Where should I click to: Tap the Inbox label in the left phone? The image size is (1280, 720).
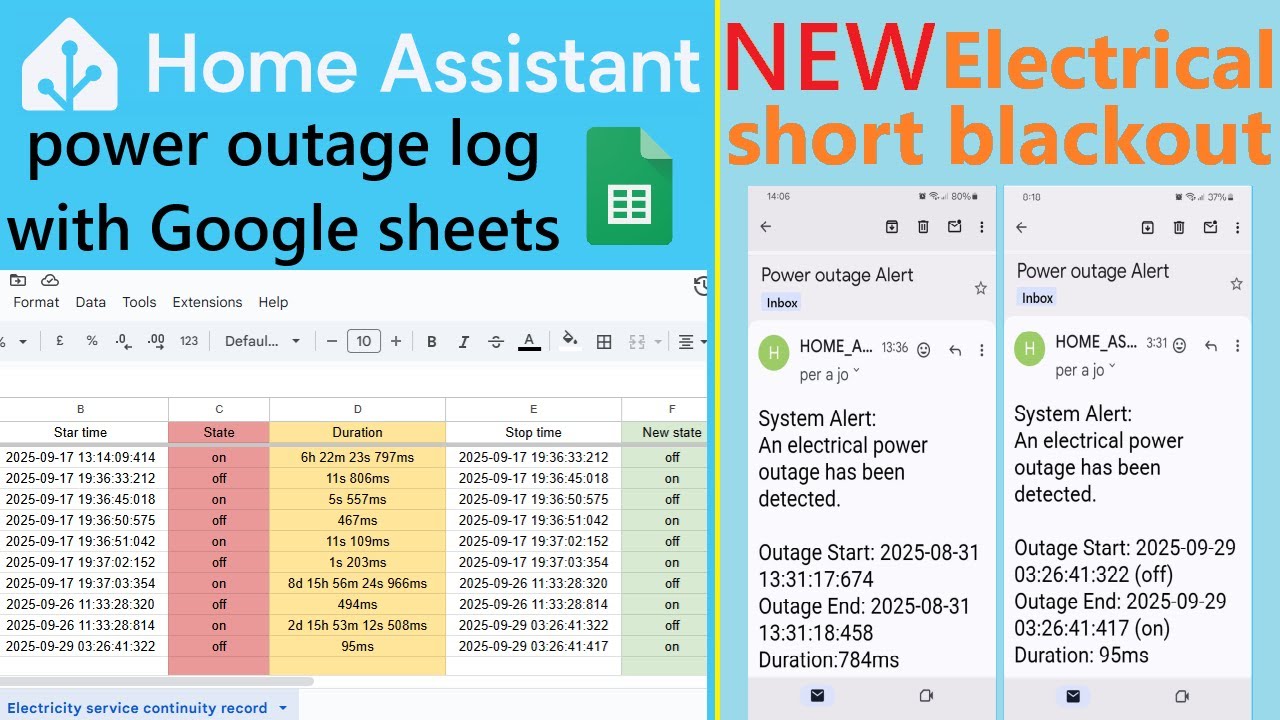click(782, 303)
